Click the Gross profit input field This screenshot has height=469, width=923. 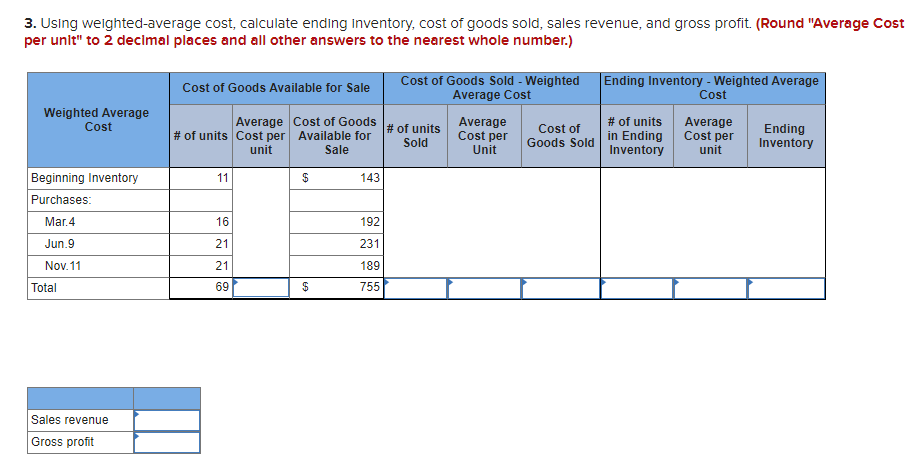167,443
